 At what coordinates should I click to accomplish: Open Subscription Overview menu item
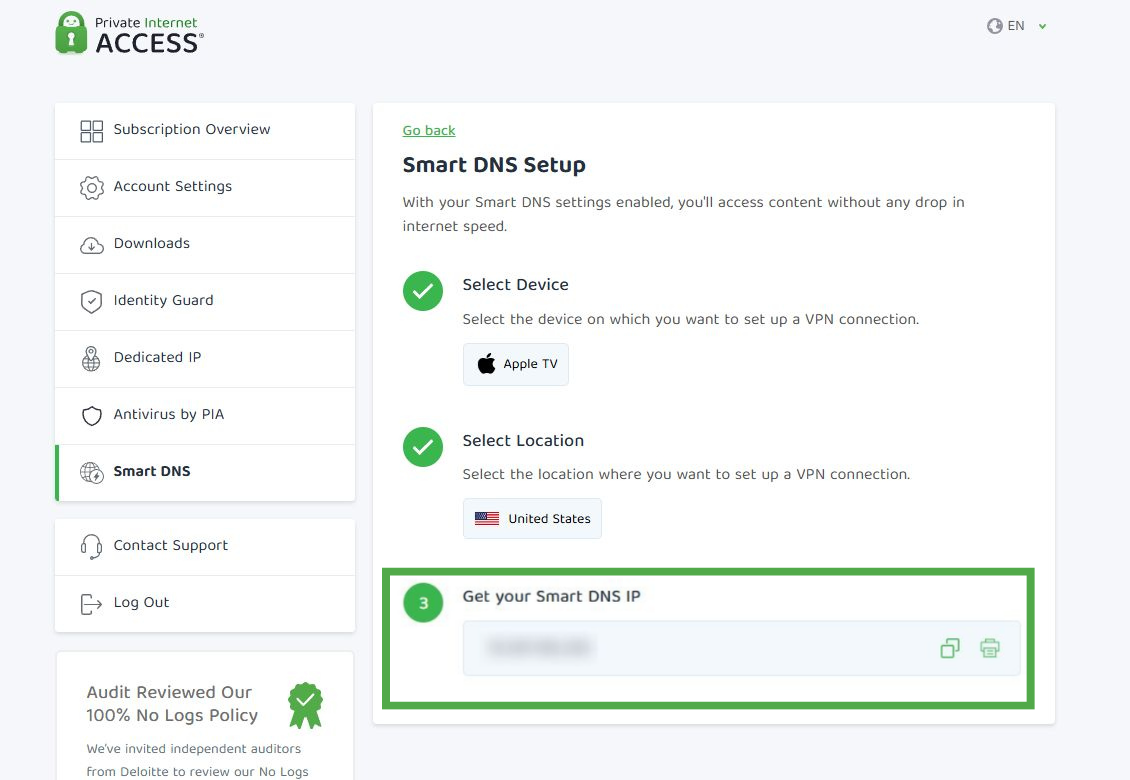205,130
